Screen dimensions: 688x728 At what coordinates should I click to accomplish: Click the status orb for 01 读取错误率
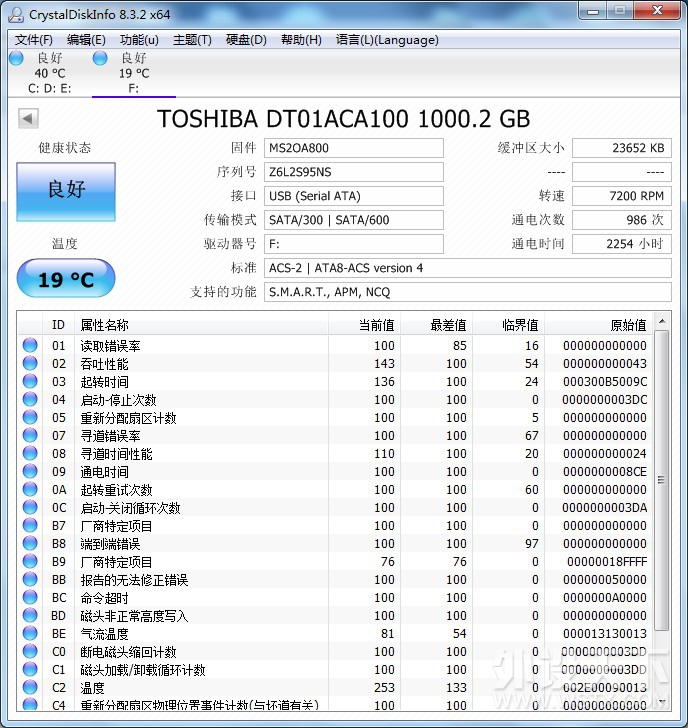pyautogui.click(x=30, y=345)
